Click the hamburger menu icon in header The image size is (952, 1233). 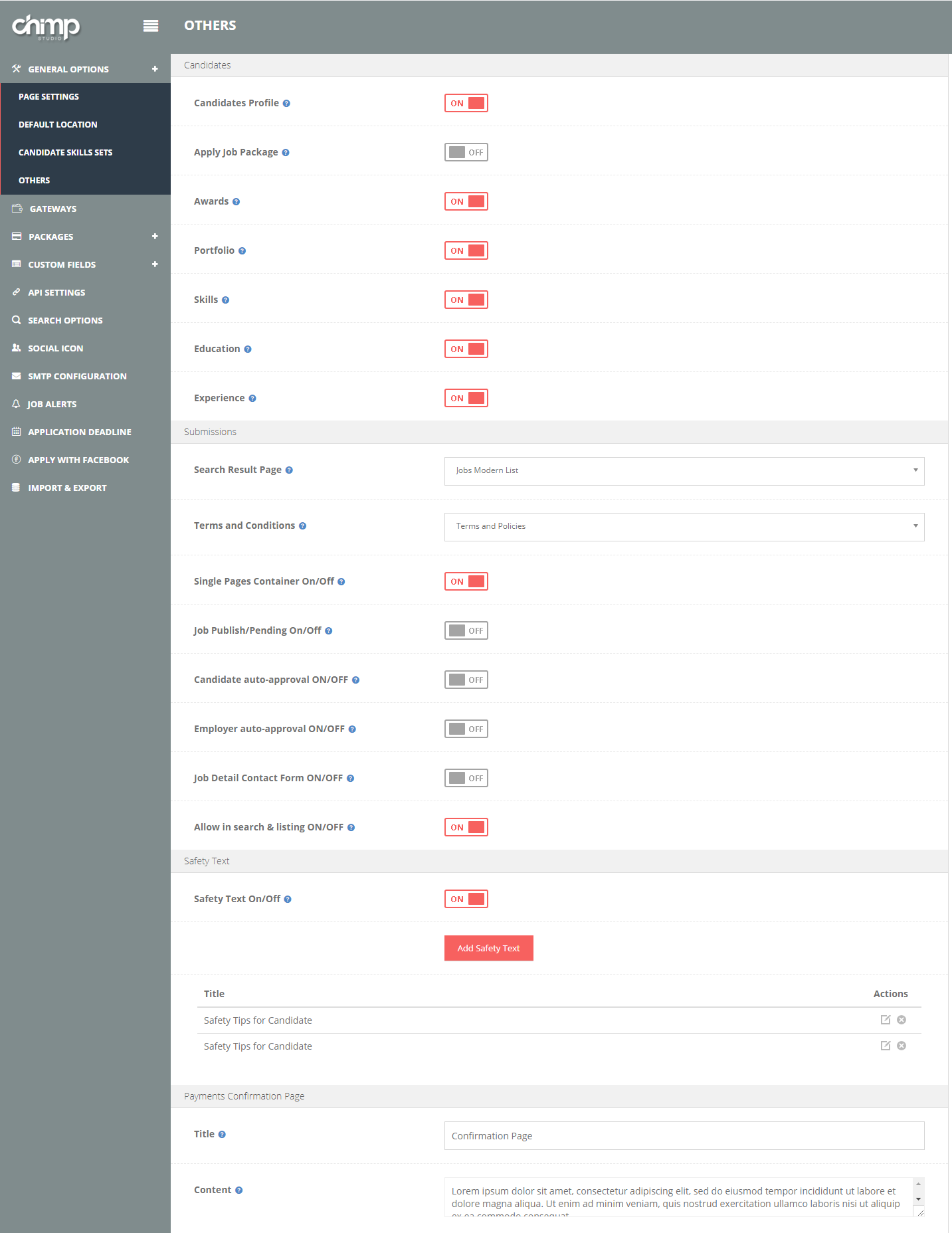(x=151, y=26)
